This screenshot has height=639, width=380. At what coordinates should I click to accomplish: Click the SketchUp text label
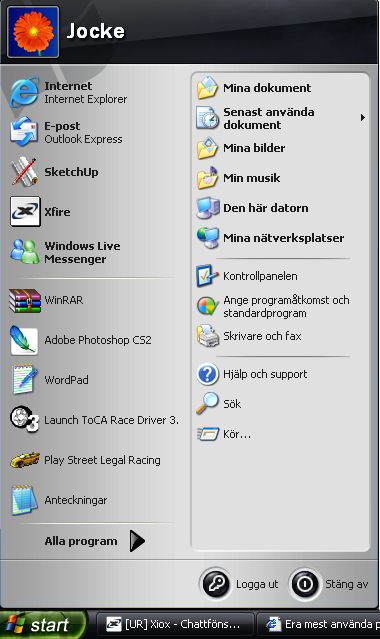71,172
